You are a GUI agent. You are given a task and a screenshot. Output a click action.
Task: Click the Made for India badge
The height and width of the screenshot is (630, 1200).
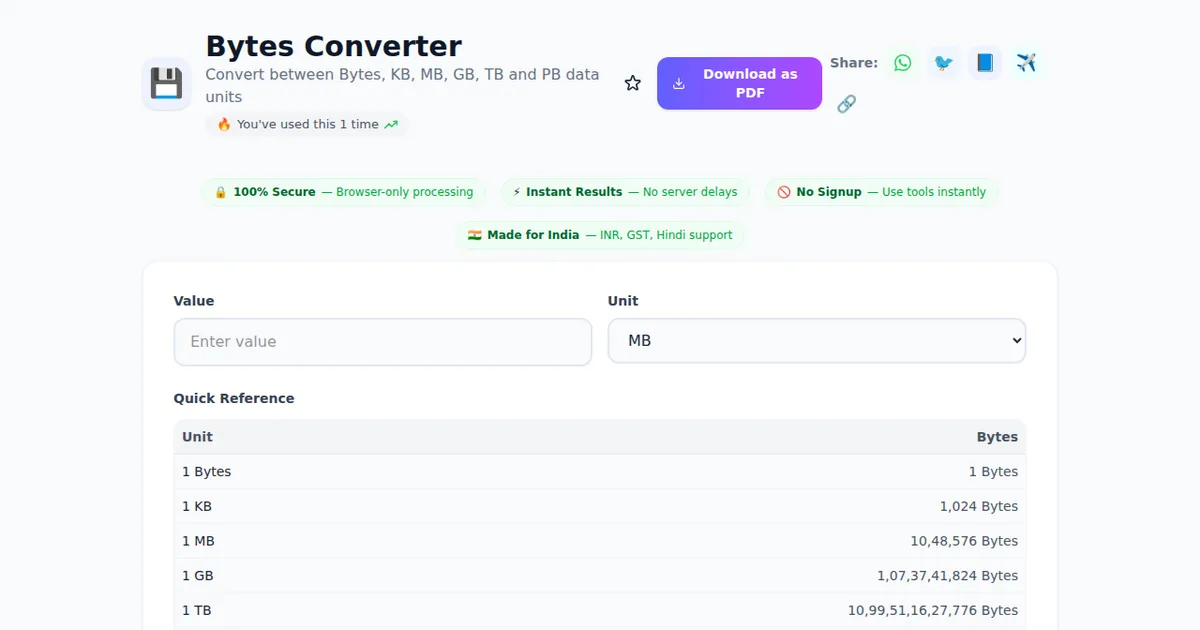click(x=600, y=235)
